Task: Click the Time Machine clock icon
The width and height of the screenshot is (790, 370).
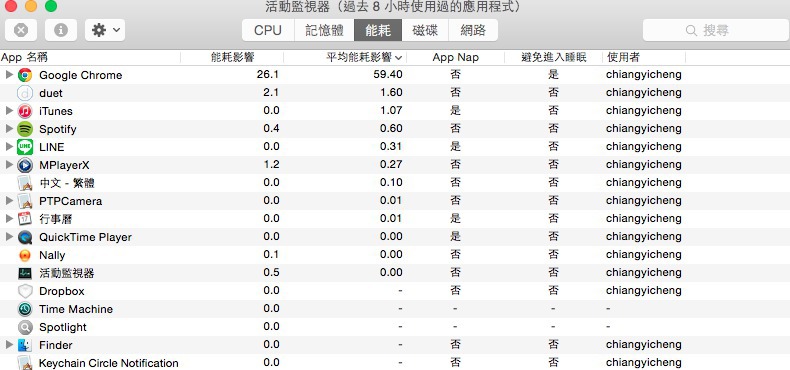Action: click(25, 309)
